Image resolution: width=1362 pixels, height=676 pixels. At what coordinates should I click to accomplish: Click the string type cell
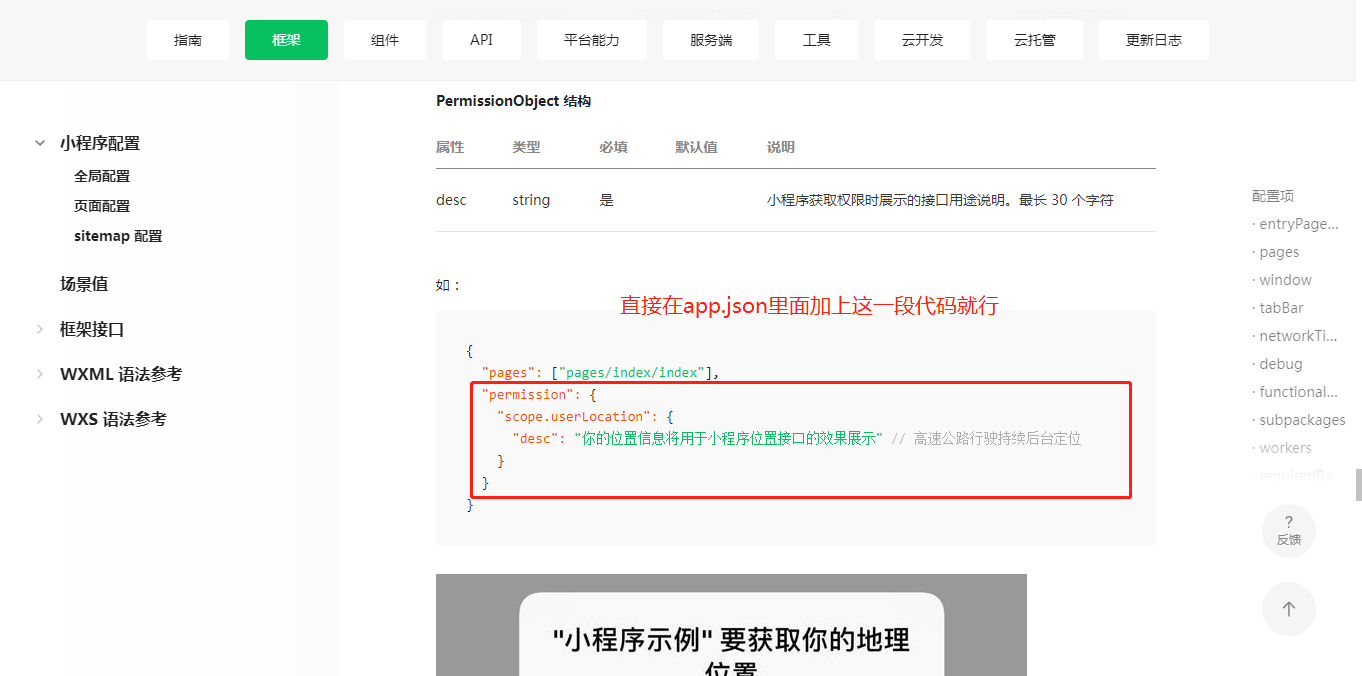pos(531,200)
